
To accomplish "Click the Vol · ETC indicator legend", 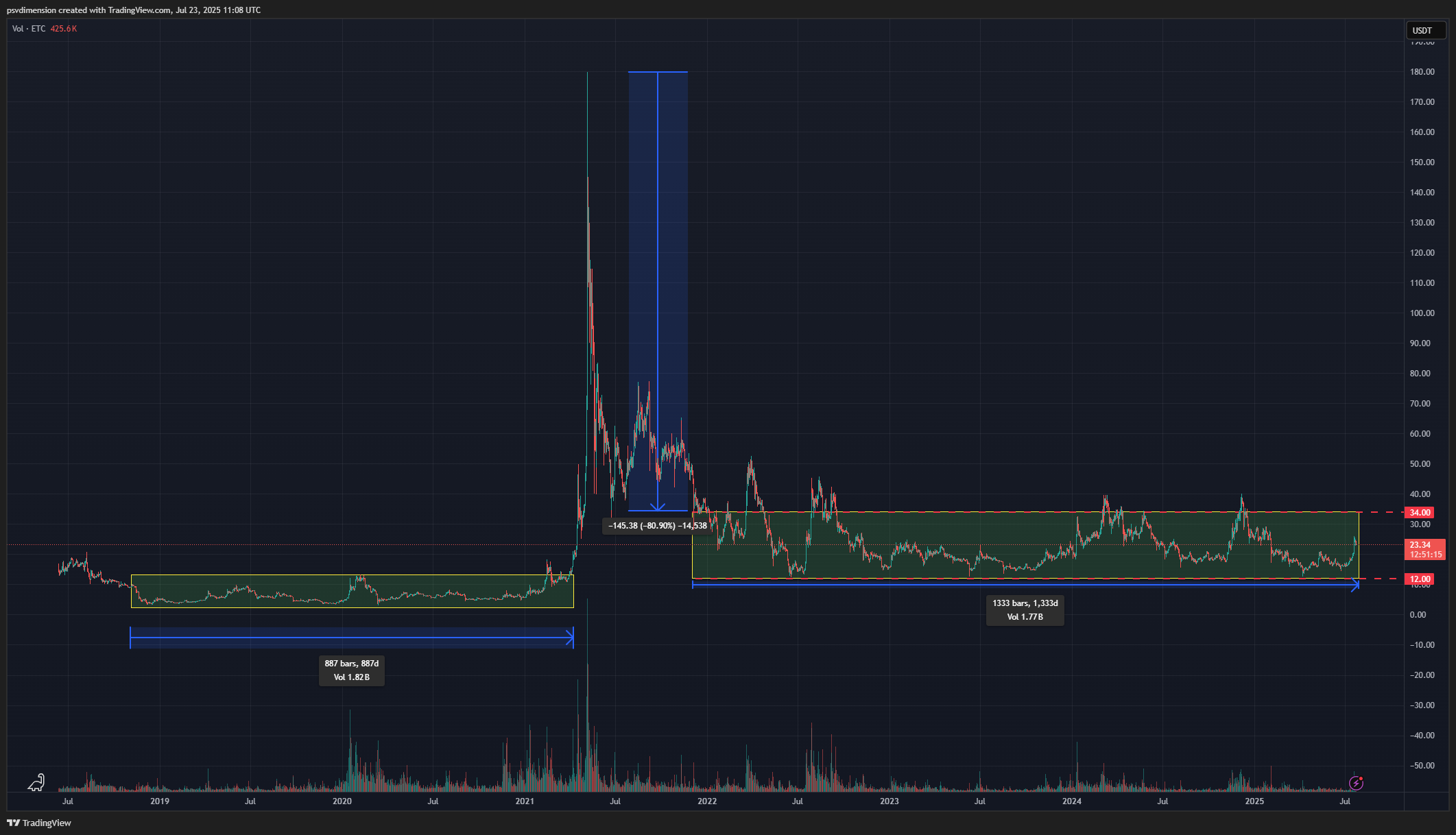I will (29, 29).
